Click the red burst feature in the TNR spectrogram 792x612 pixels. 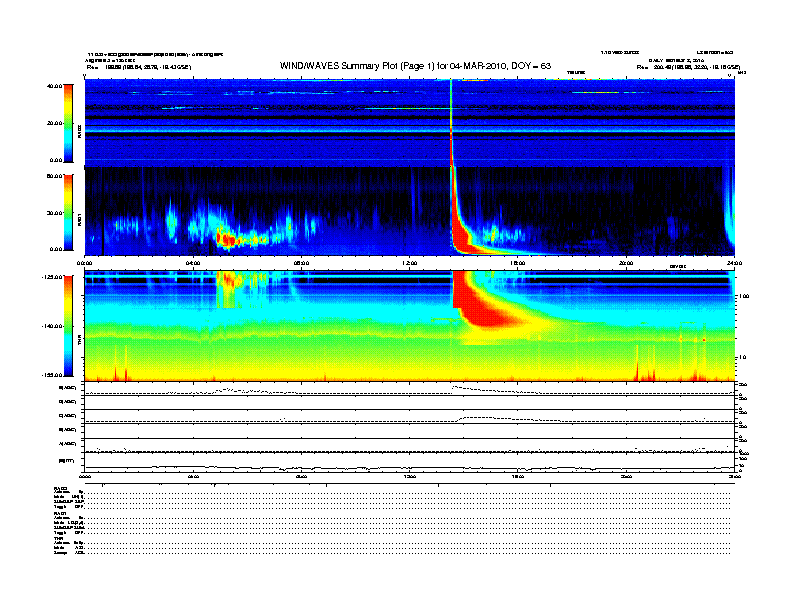point(482,303)
